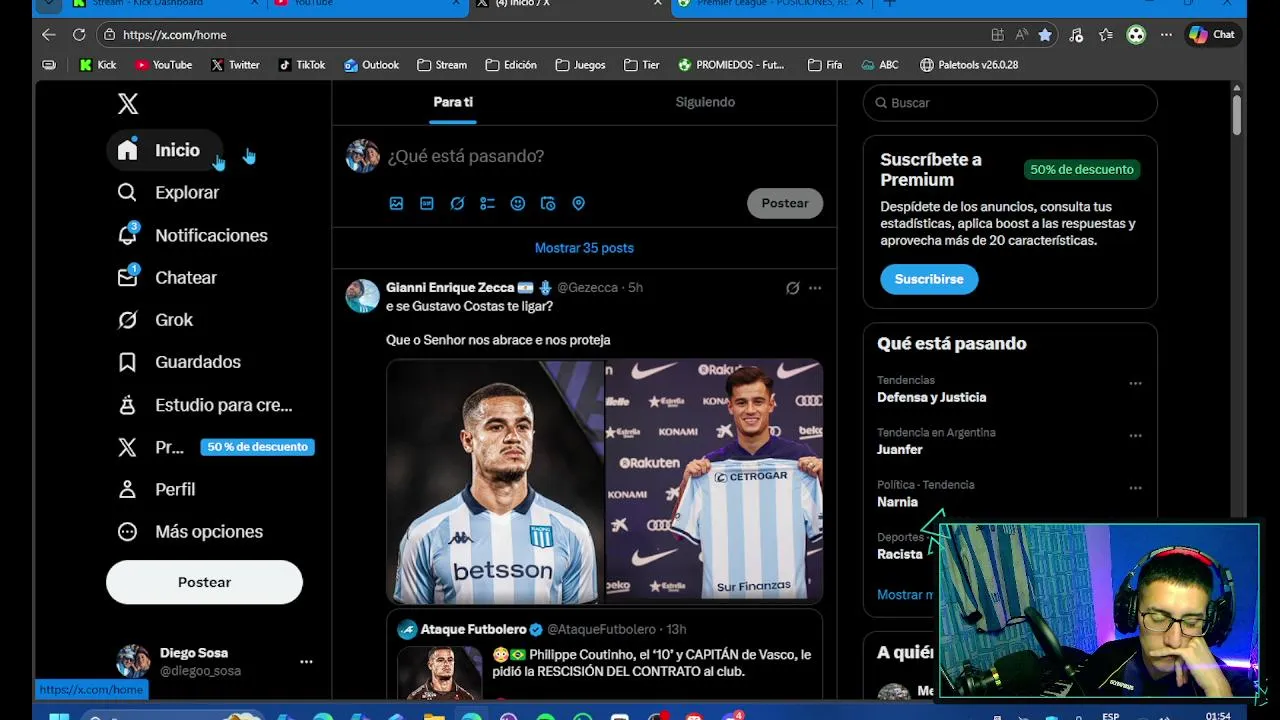Tag a location in the composer
The width and height of the screenshot is (1280, 720).
578,203
